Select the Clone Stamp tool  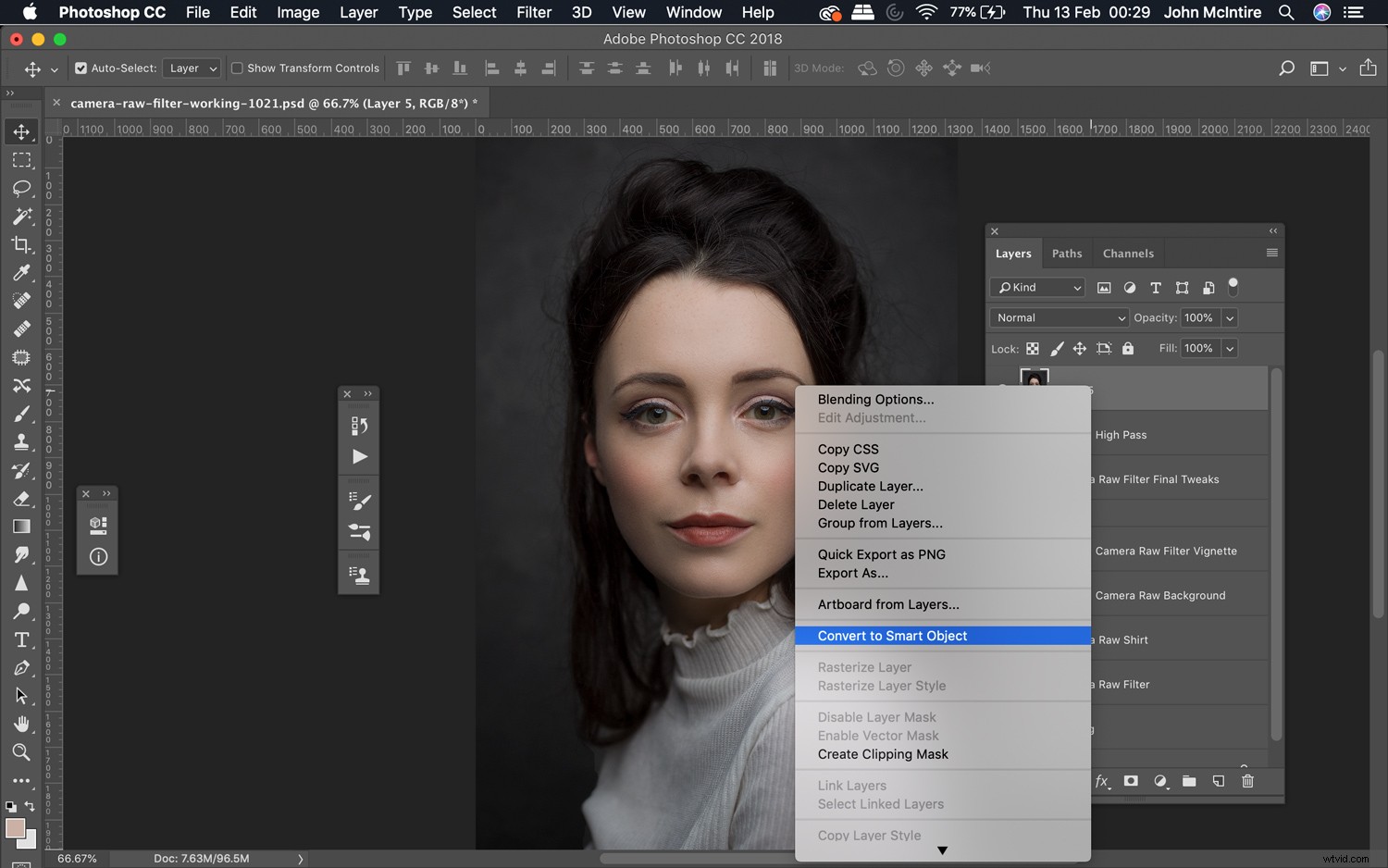coord(22,442)
